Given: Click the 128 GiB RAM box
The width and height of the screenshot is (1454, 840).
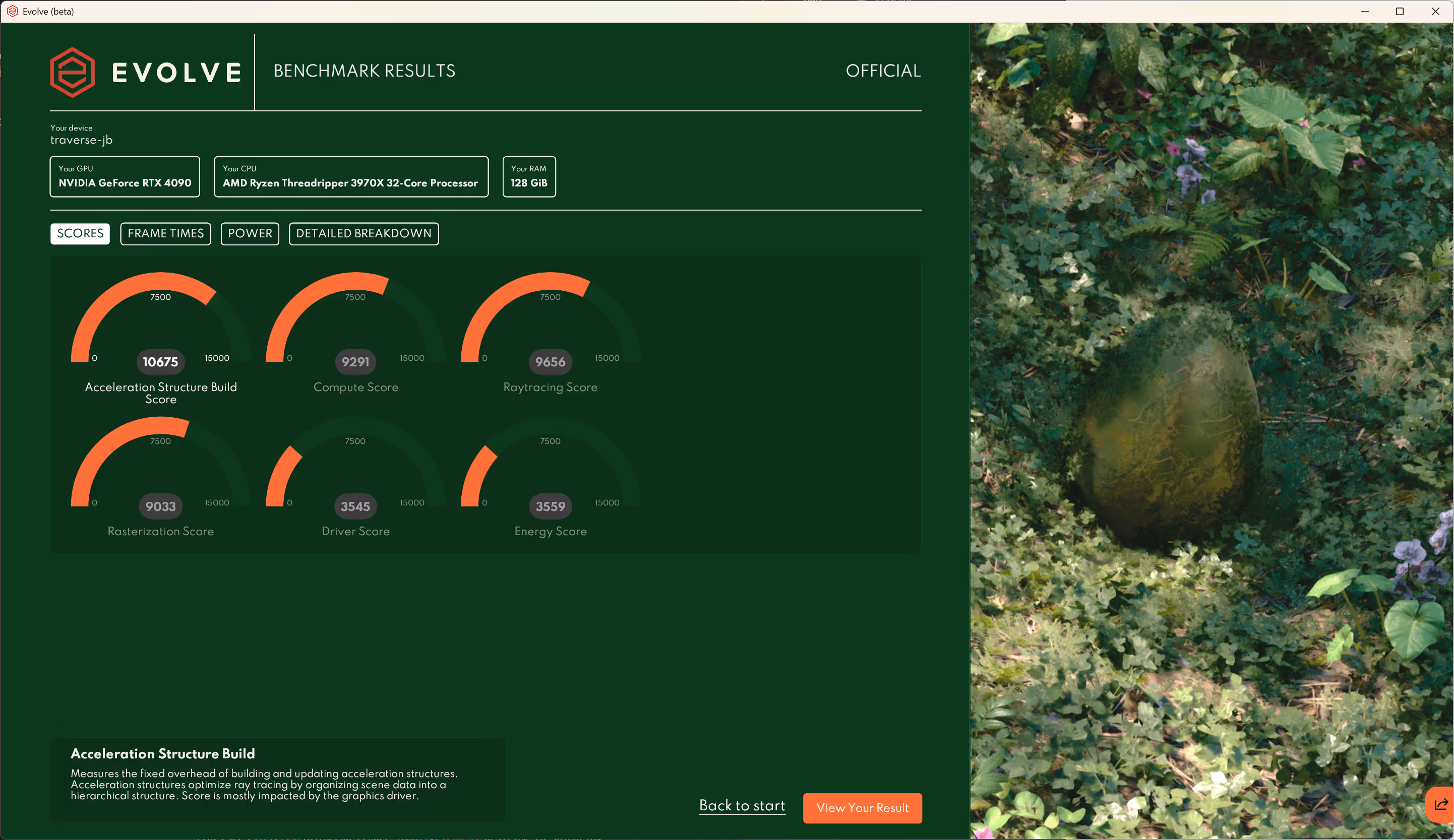Looking at the screenshot, I should tap(529, 176).
